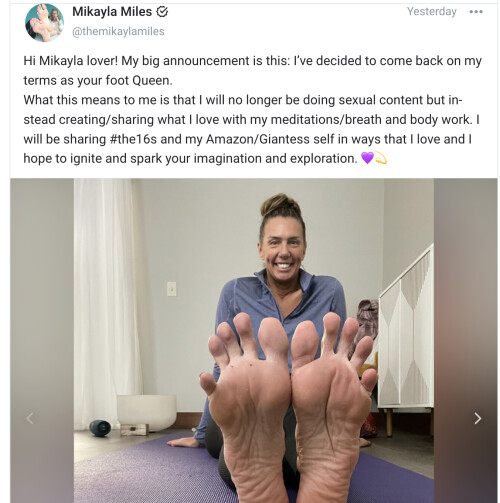Show previous photo with left chevron
Screen dimensions: 500x503
[x=30, y=418]
